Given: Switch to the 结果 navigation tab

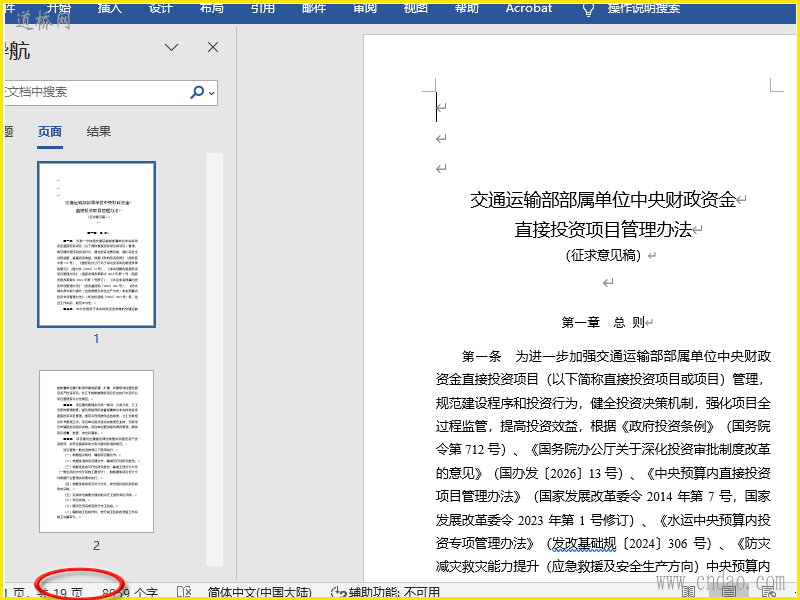Looking at the screenshot, I should tap(98, 132).
